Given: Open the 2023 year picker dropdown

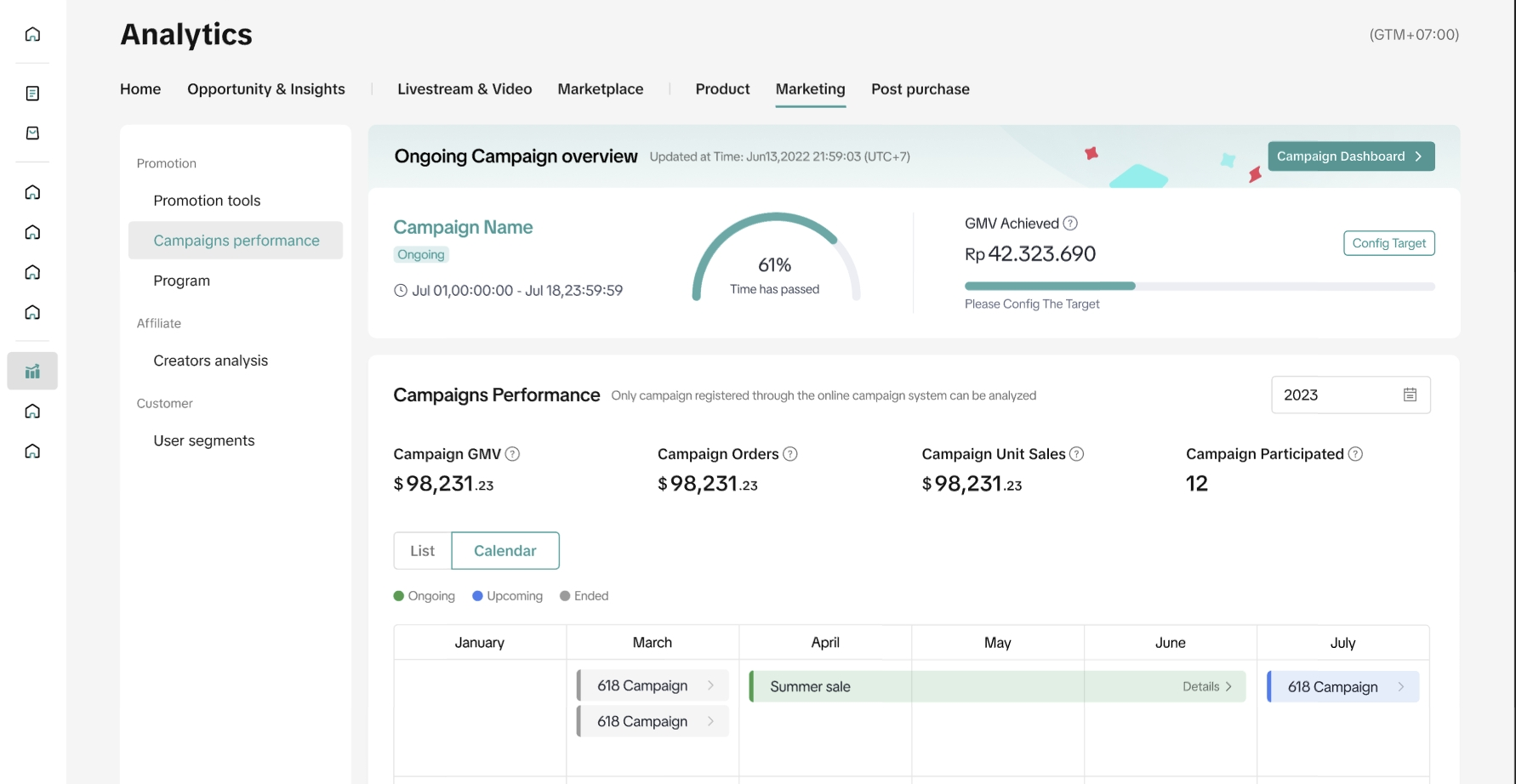Looking at the screenshot, I should click(x=1350, y=395).
